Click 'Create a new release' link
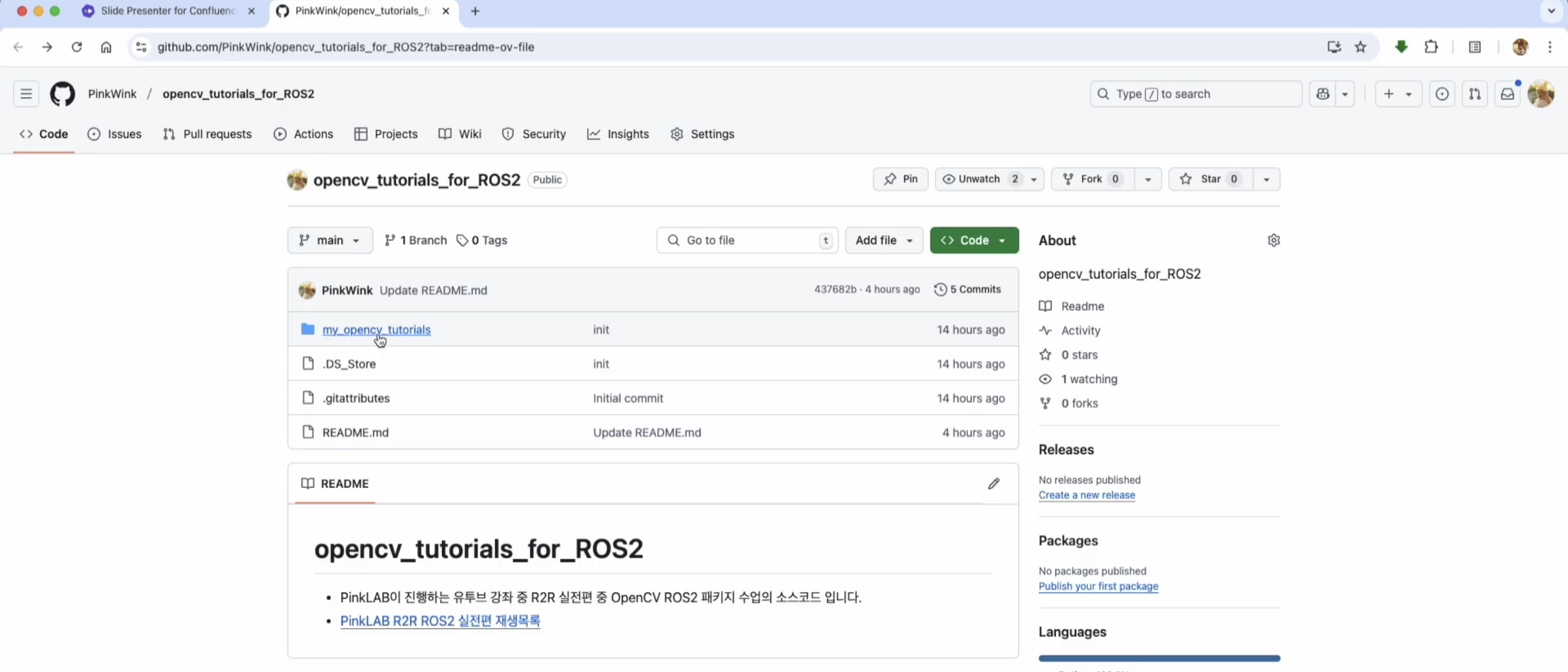Screen dimensions: 1568x672 click(x=1087, y=495)
